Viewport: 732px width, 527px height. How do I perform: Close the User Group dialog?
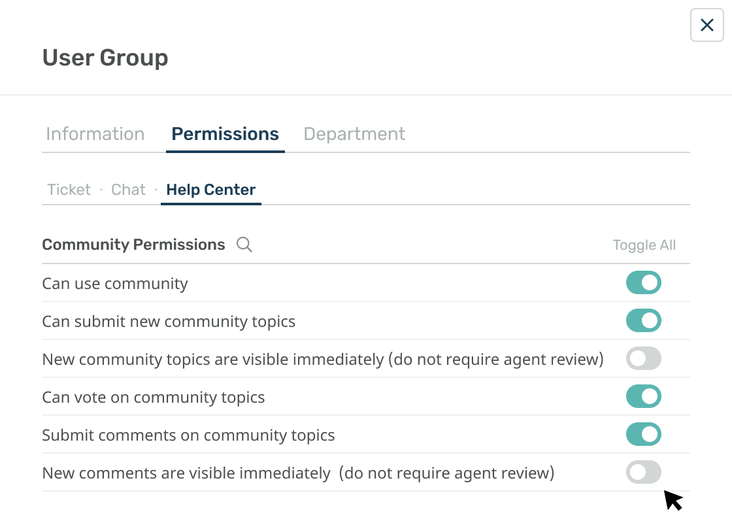pos(707,25)
